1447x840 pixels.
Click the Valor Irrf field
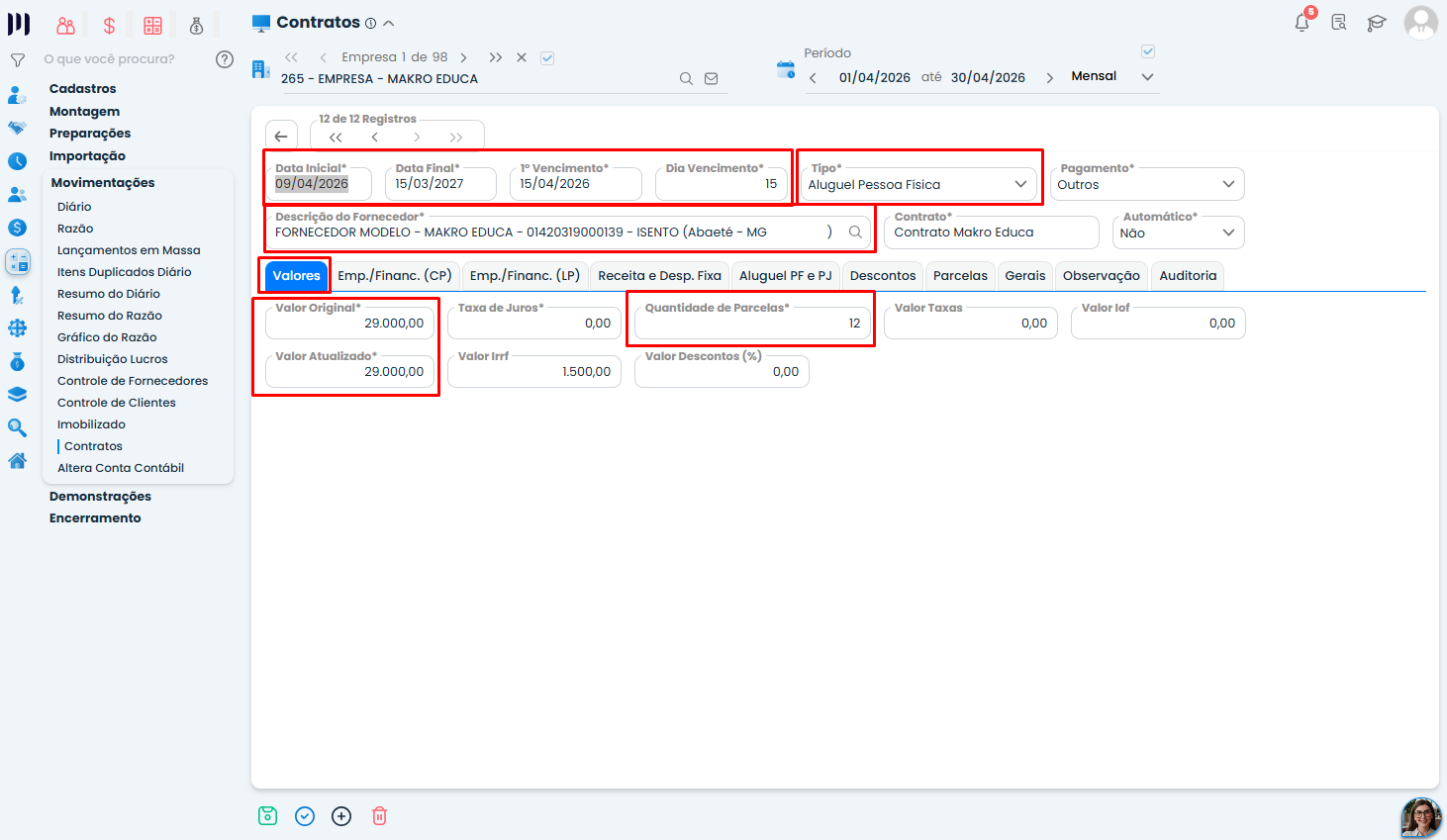click(x=534, y=371)
